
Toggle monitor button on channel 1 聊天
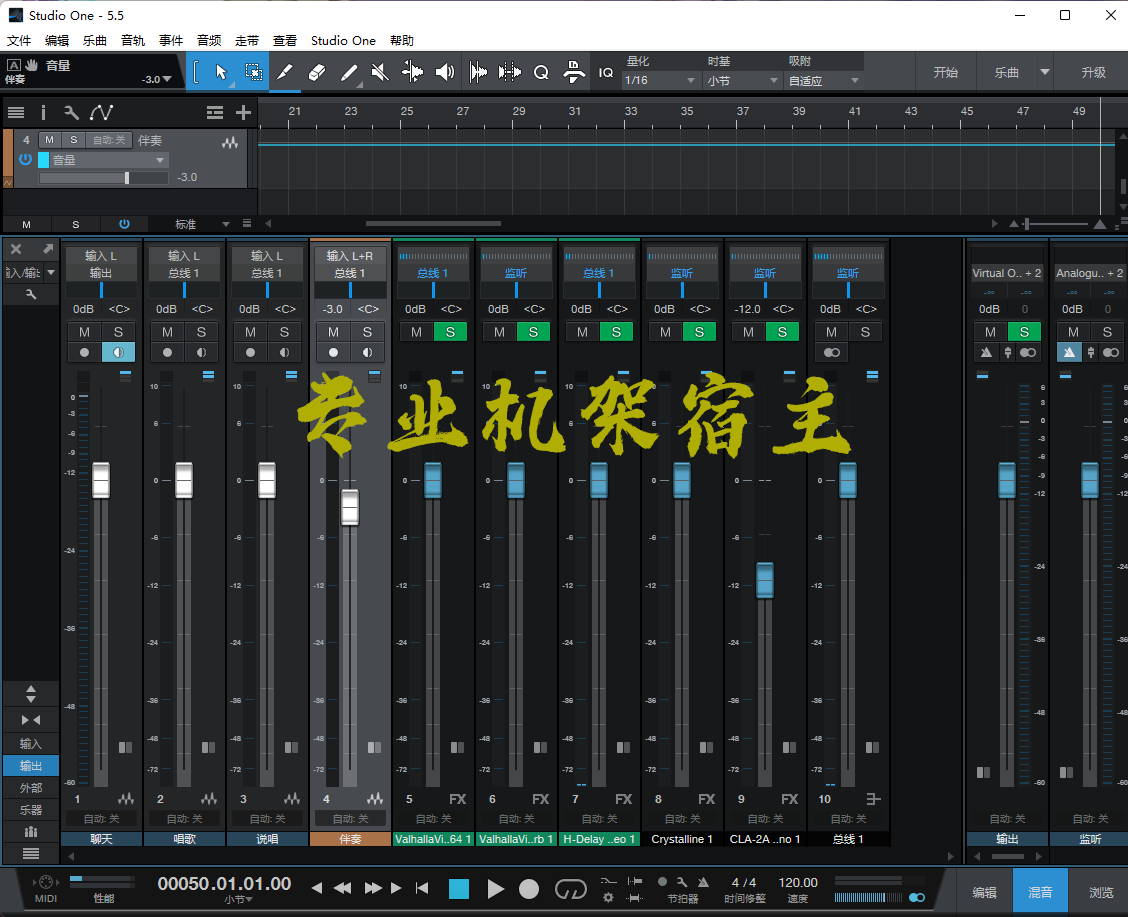118,352
